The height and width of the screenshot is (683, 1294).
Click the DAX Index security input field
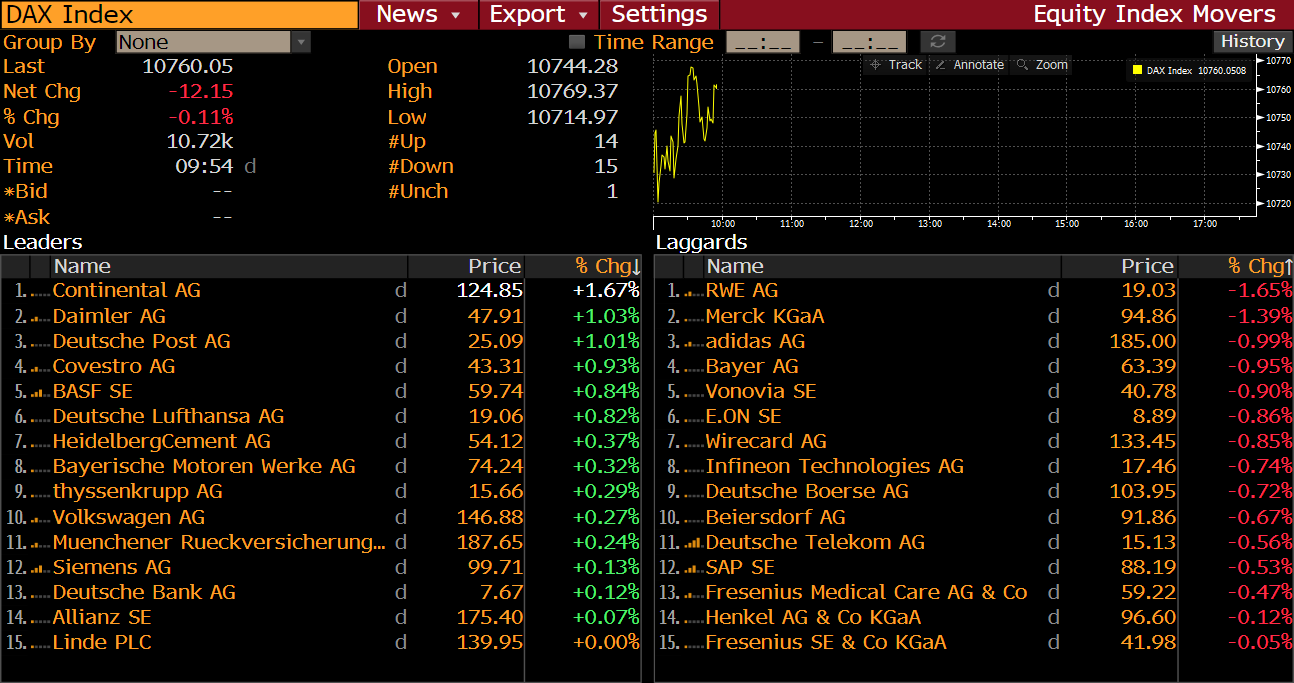[x=180, y=14]
